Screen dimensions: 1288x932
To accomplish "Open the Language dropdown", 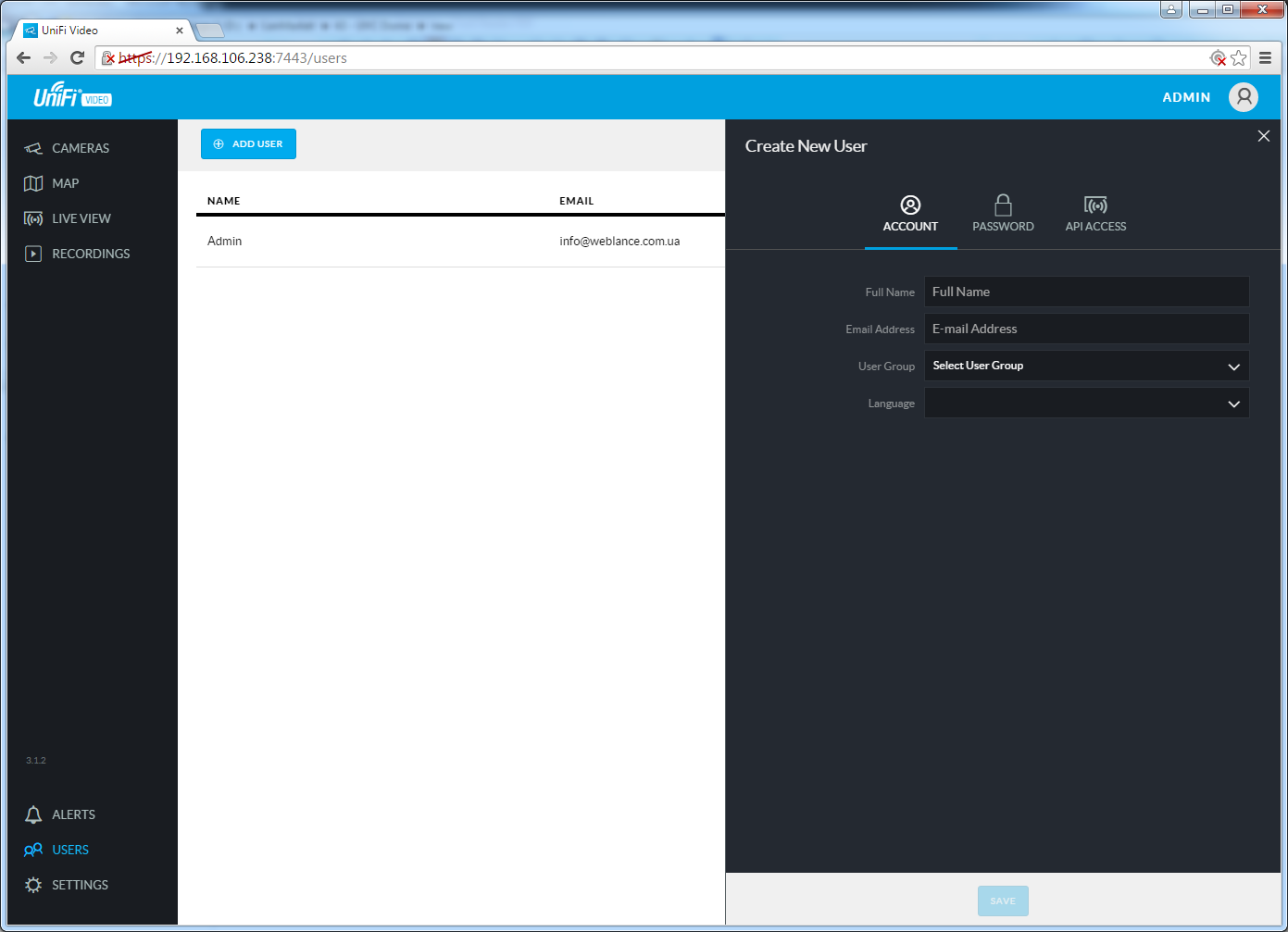I will [1086, 404].
